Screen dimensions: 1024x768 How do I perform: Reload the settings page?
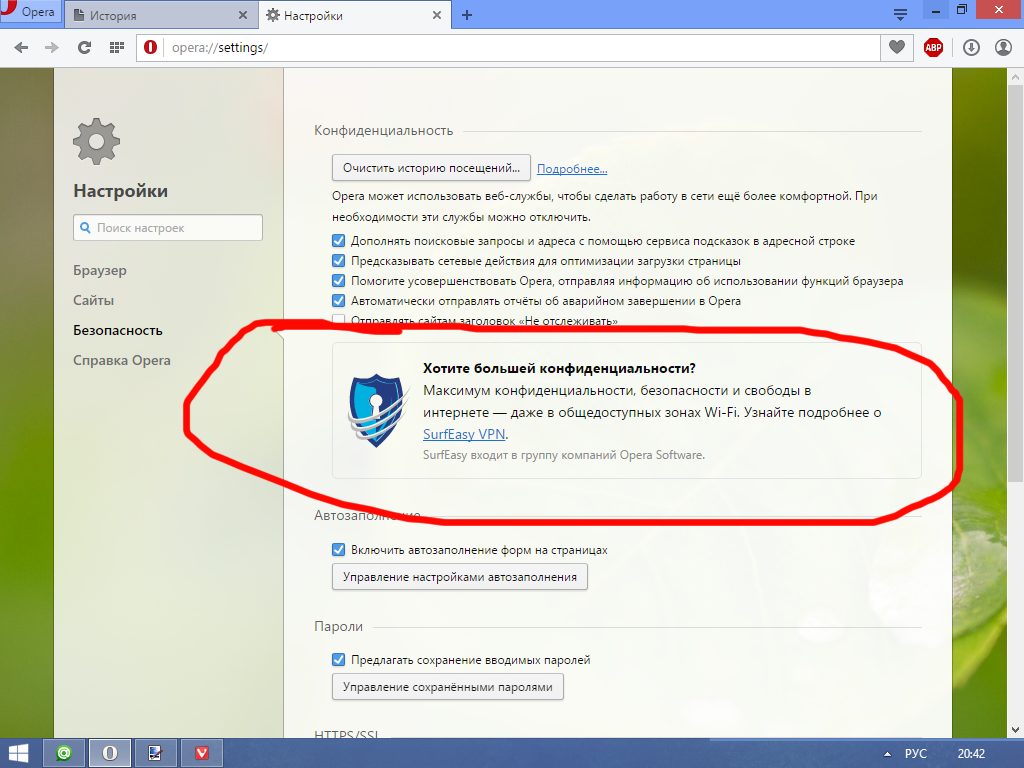tap(84, 48)
